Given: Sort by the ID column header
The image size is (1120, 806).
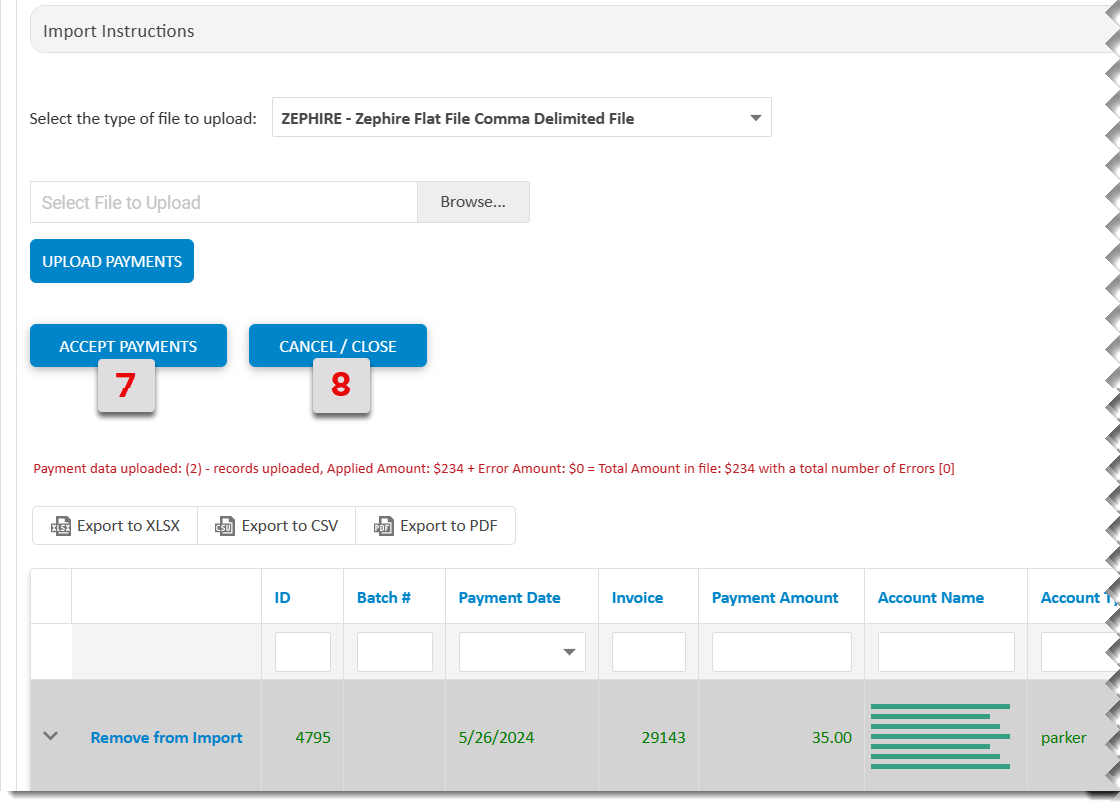Looking at the screenshot, I should click(x=282, y=597).
